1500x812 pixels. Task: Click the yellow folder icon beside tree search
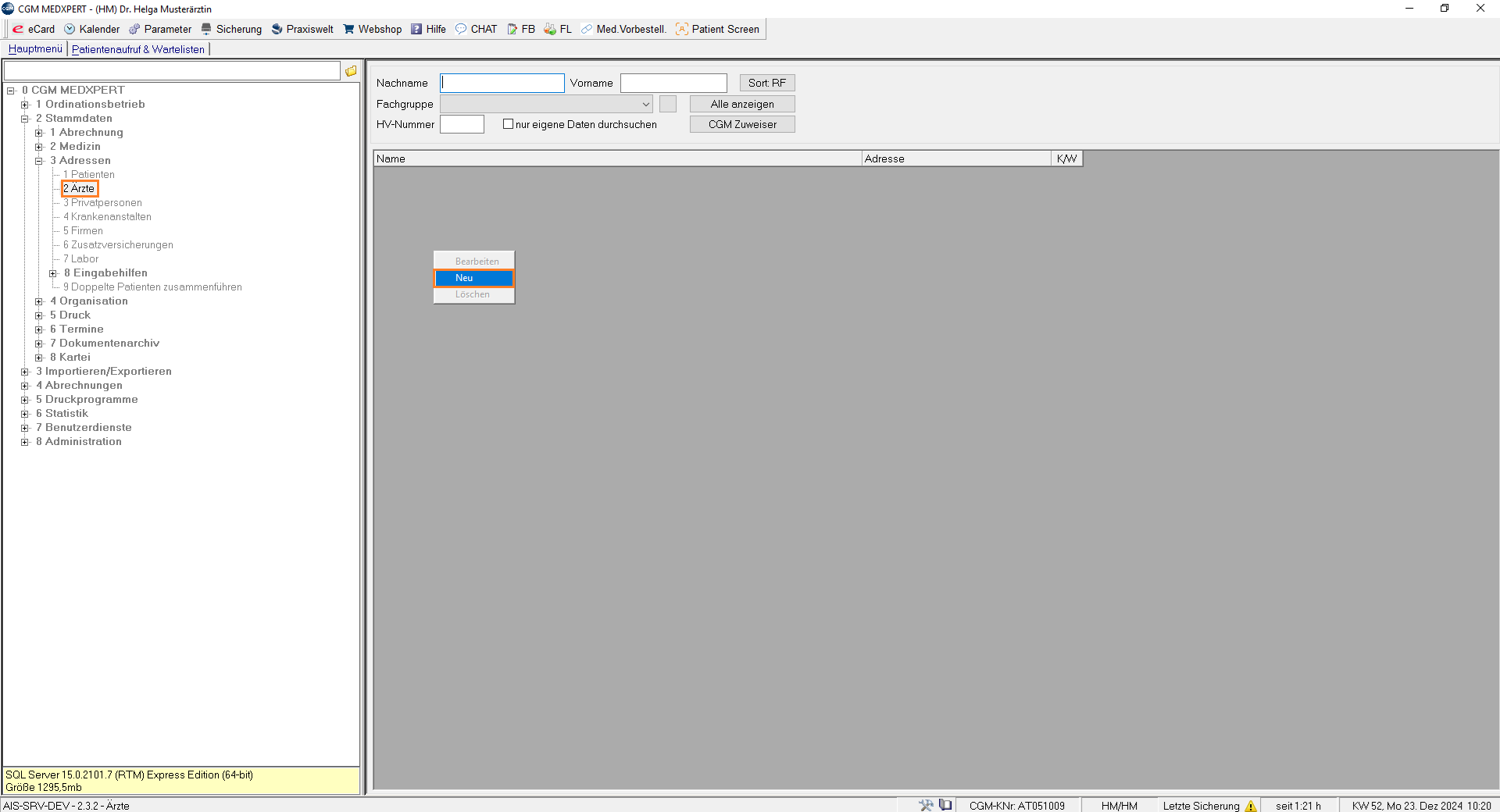pos(351,71)
